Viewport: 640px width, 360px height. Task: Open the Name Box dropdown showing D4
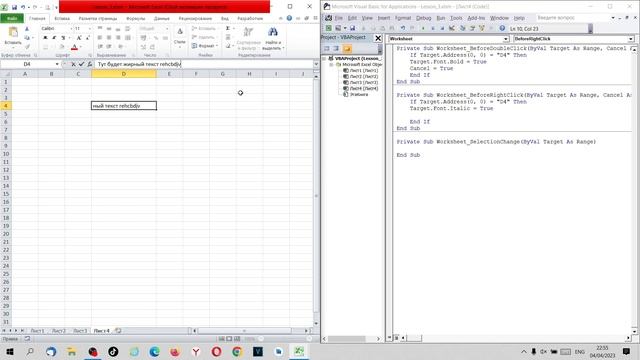[57, 64]
